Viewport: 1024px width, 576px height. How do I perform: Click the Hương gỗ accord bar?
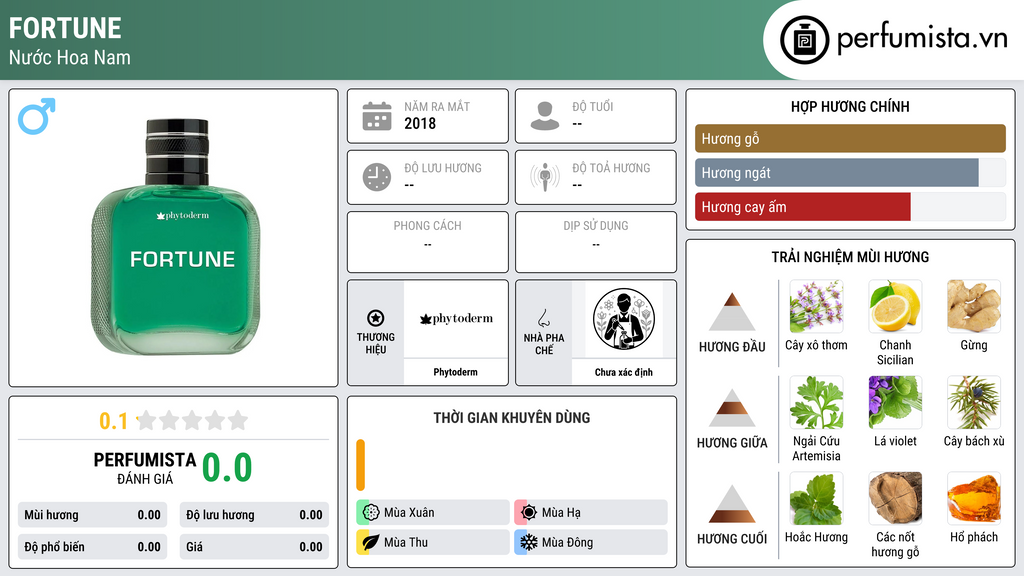[850, 138]
